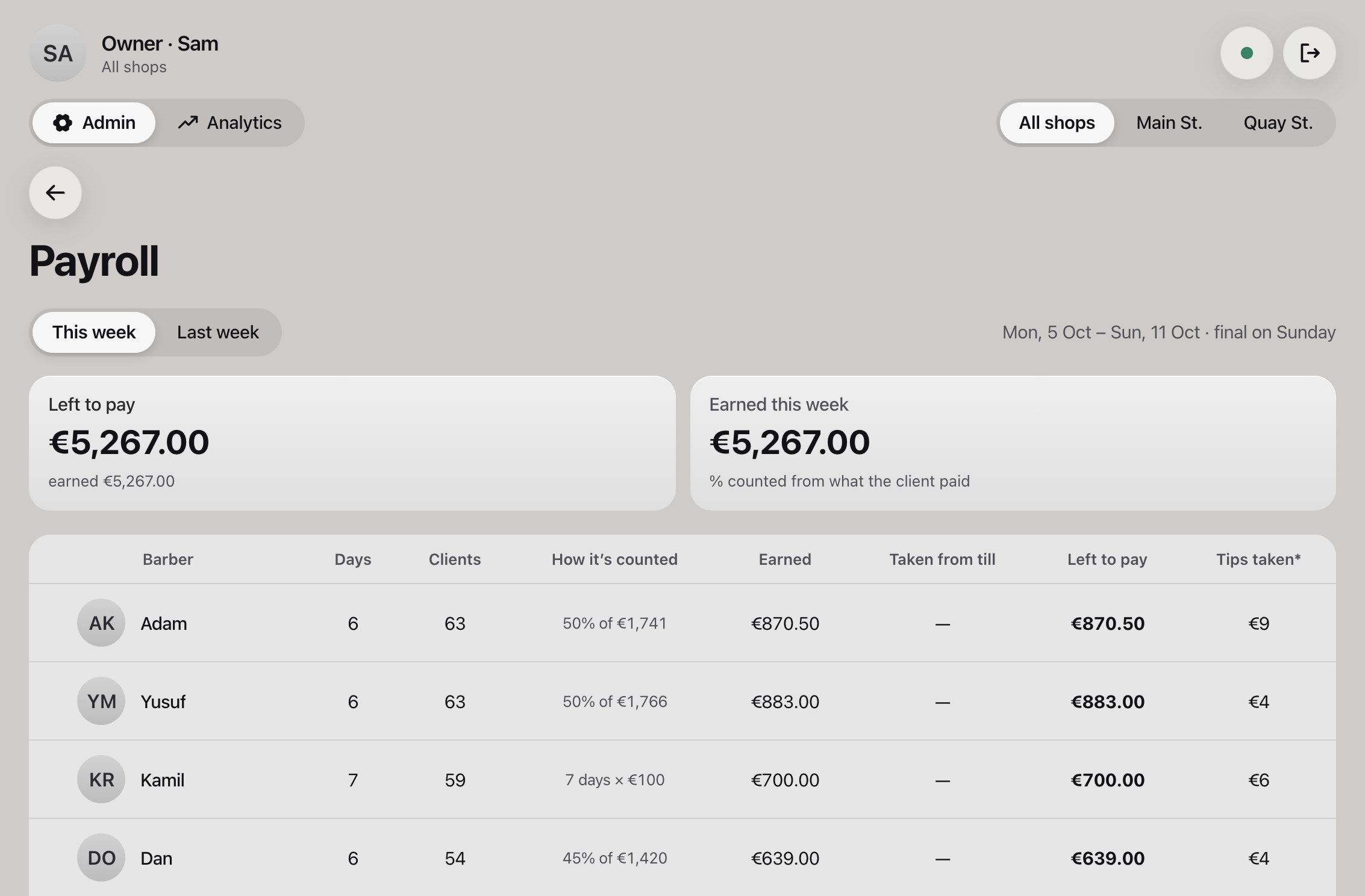
Task: Open the Left to pay summary card
Action: coord(352,443)
